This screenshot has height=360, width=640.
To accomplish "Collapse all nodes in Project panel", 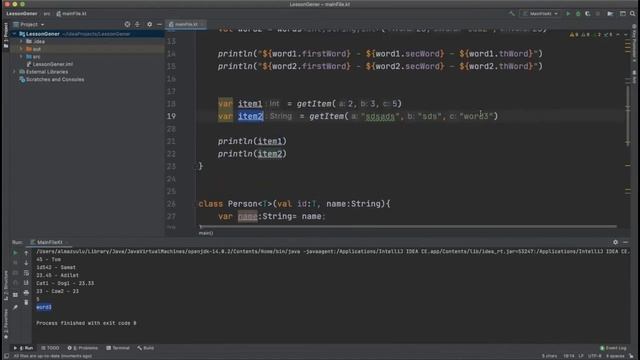I will (138, 24).
